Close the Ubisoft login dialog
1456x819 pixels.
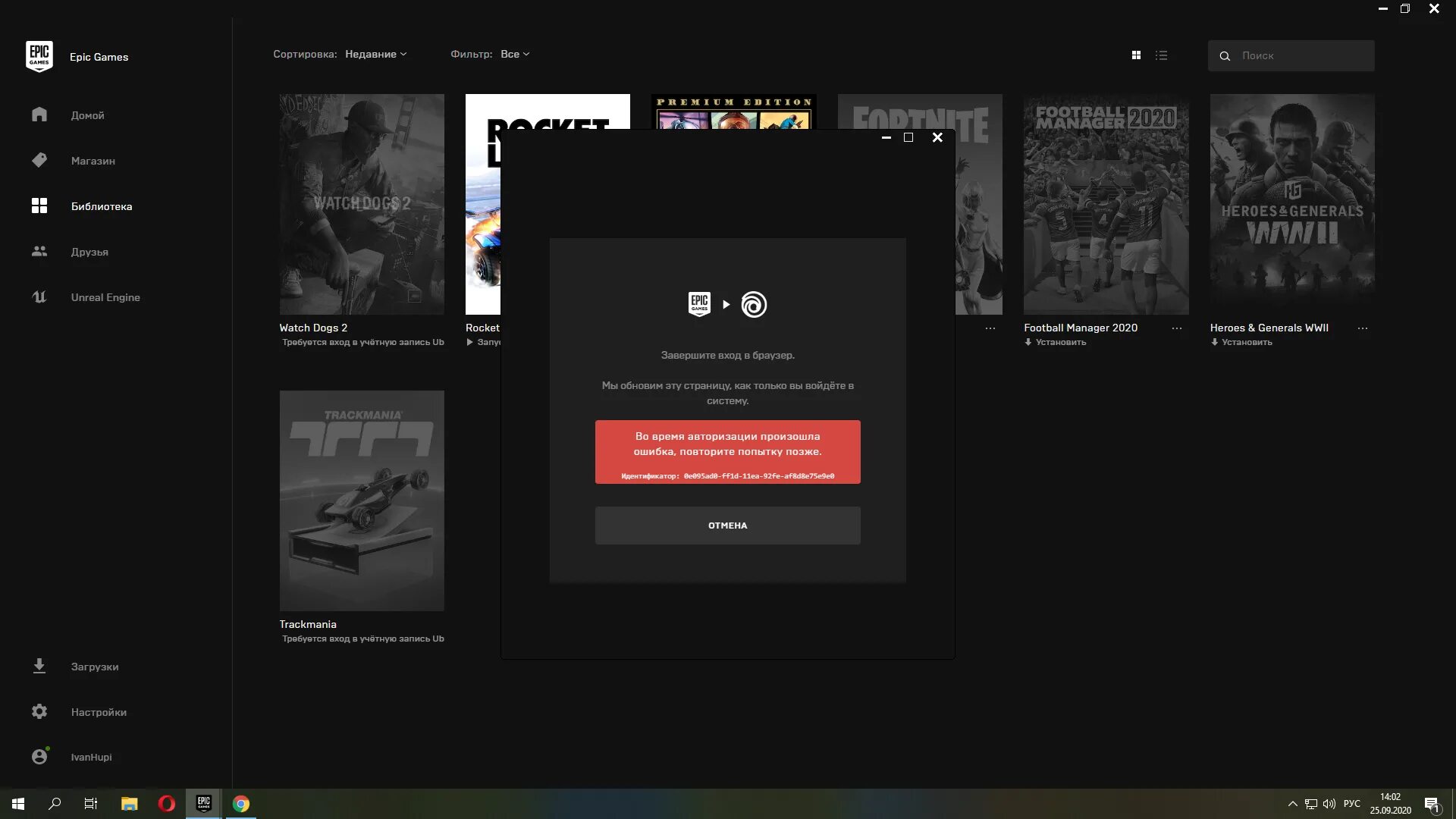[937, 137]
